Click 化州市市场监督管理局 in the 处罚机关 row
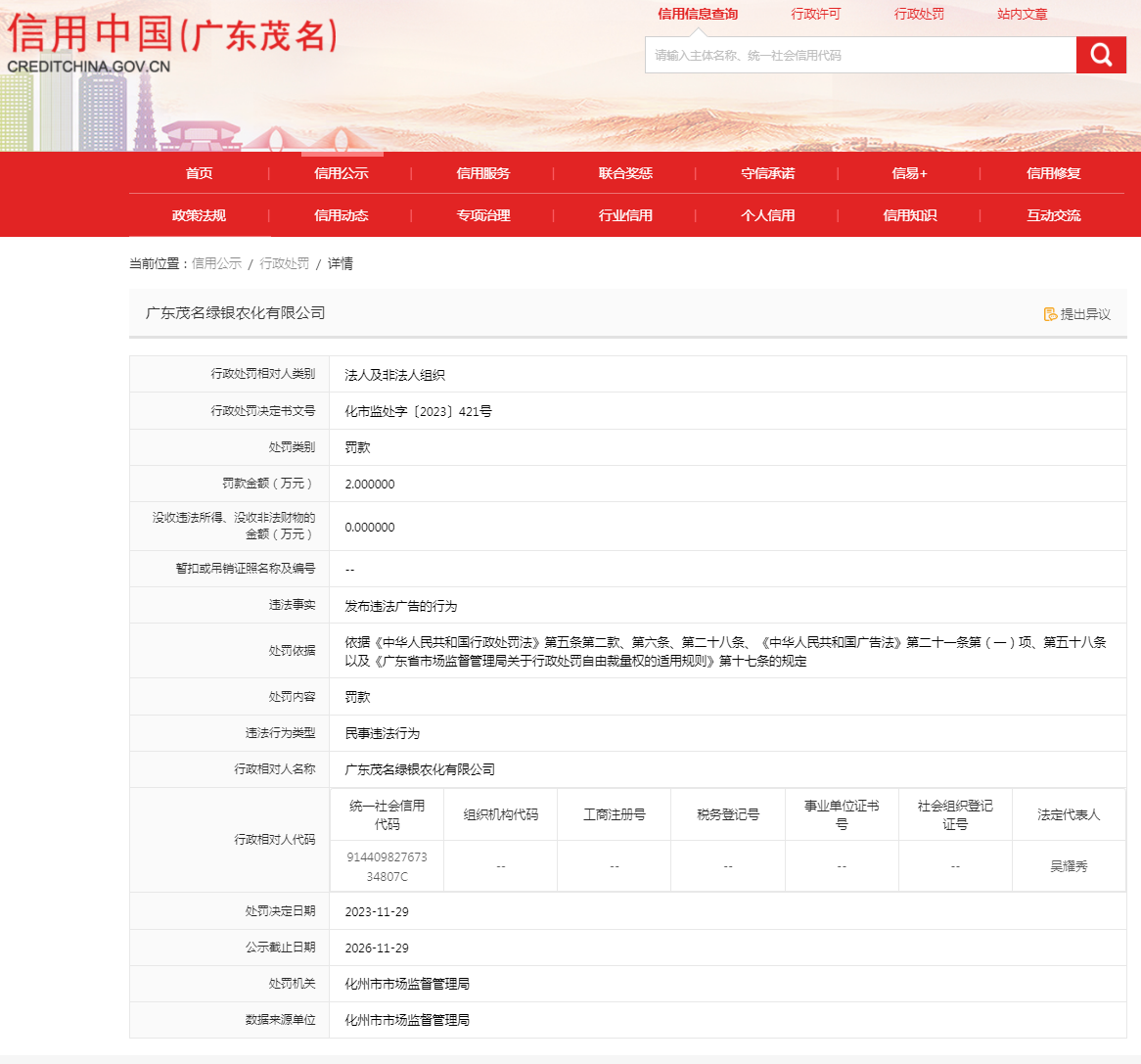This screenshot has width=1141, height=1064. tap(407, 984)
